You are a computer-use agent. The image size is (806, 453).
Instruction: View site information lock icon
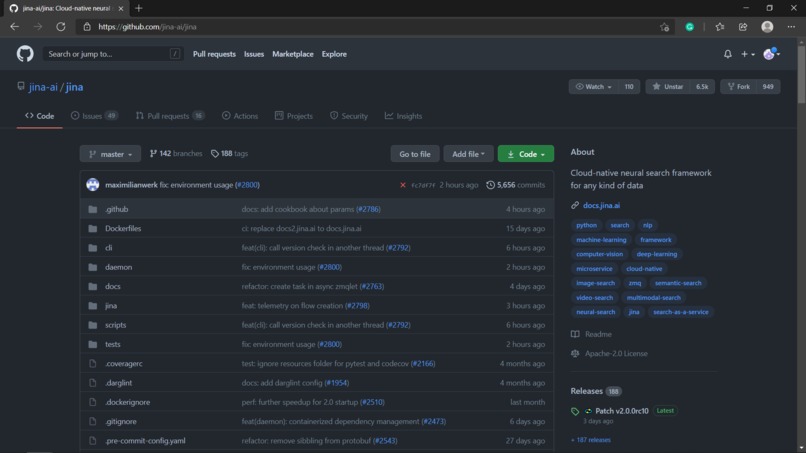click(87, 27)
